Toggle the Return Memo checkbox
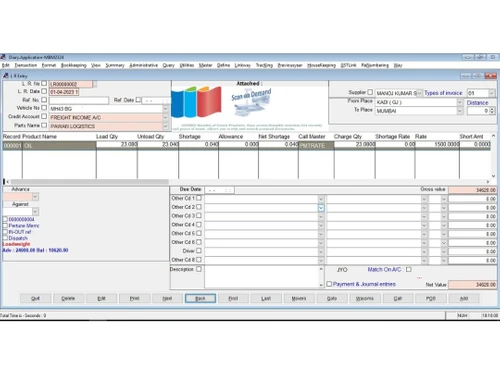Image resolution: width=500 pixels, height=375 pixels. [x=5, y=225]
